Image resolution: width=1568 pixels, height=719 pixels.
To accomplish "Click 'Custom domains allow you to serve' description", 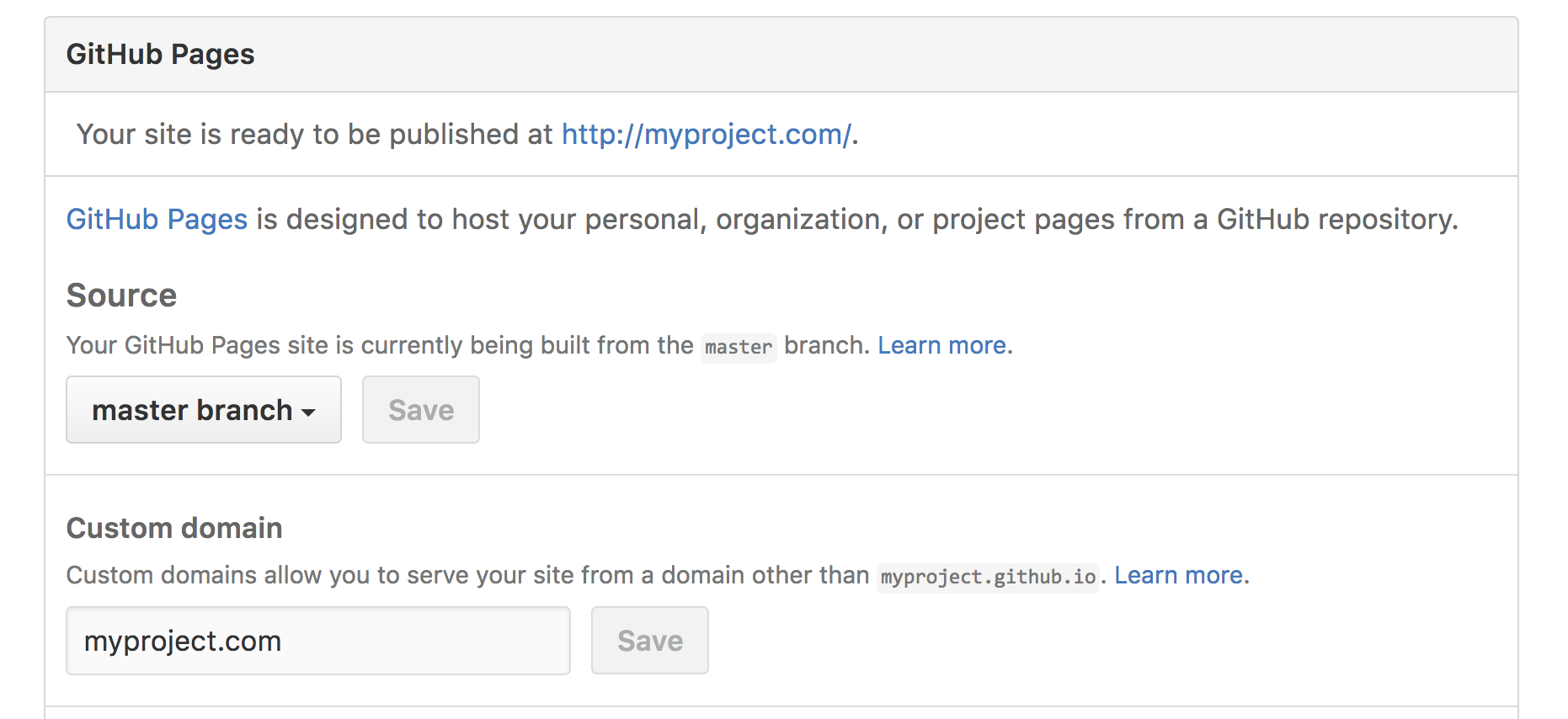I will coord(468,575).
